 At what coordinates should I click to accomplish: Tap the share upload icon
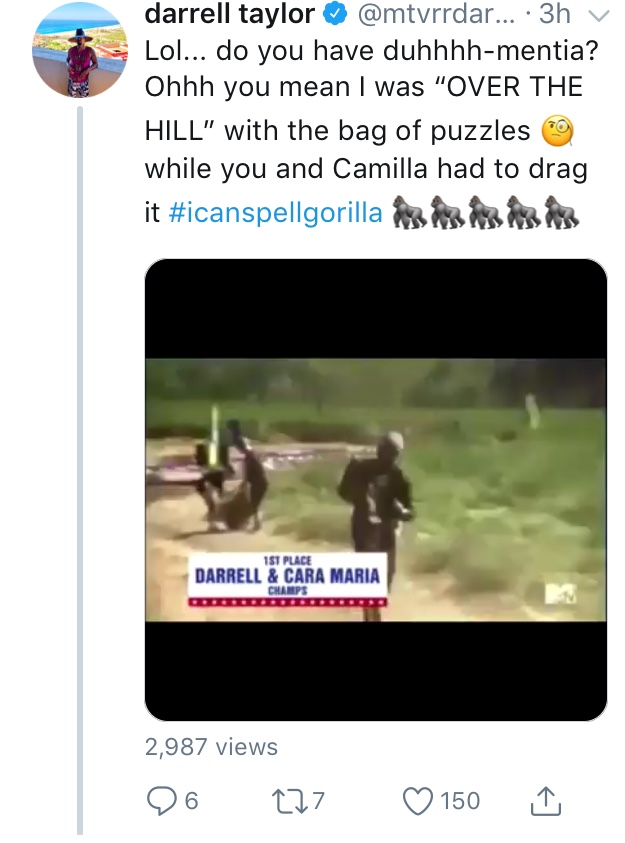[546, 801]
